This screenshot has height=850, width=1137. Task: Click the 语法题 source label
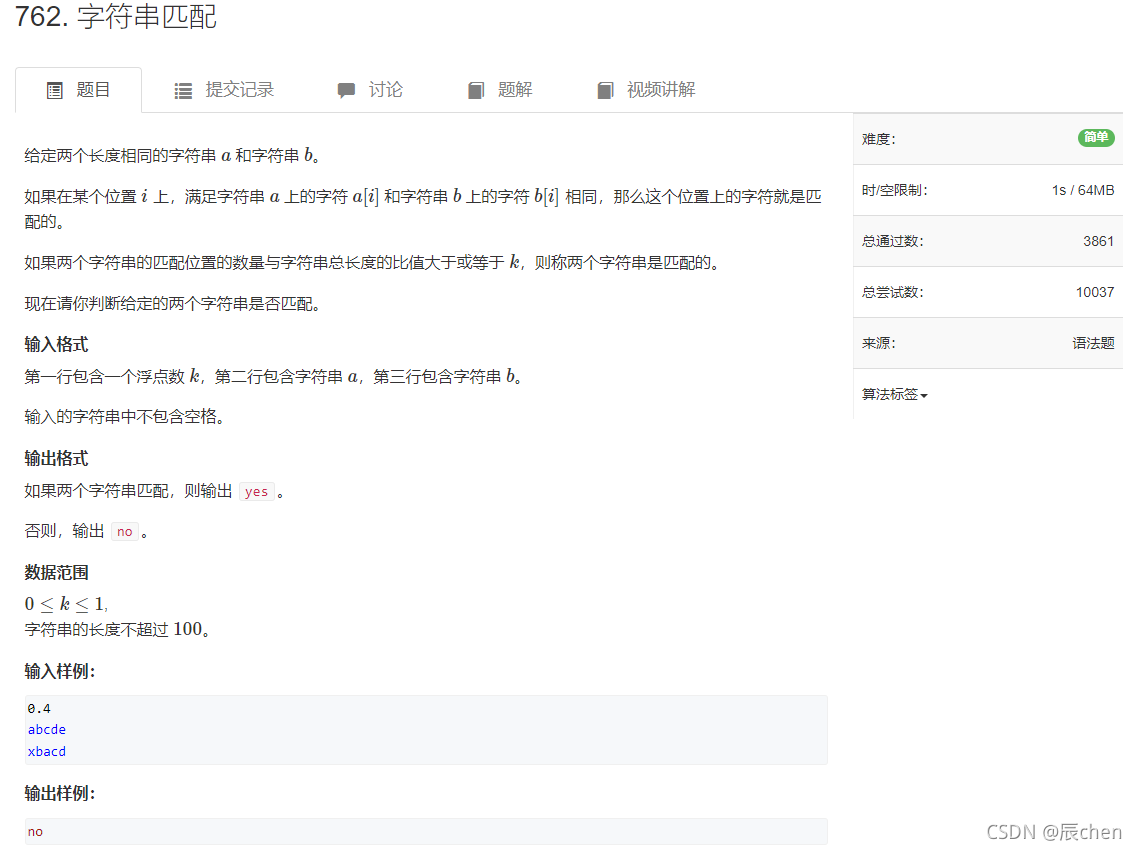pyautogui.click(x=1094, y=342)
